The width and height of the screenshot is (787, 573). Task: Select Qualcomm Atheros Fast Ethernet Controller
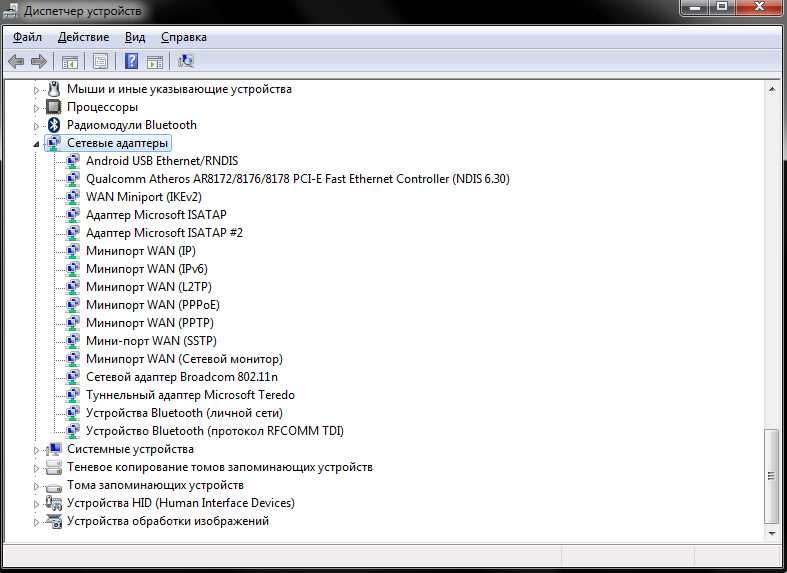tap(298, 179)
